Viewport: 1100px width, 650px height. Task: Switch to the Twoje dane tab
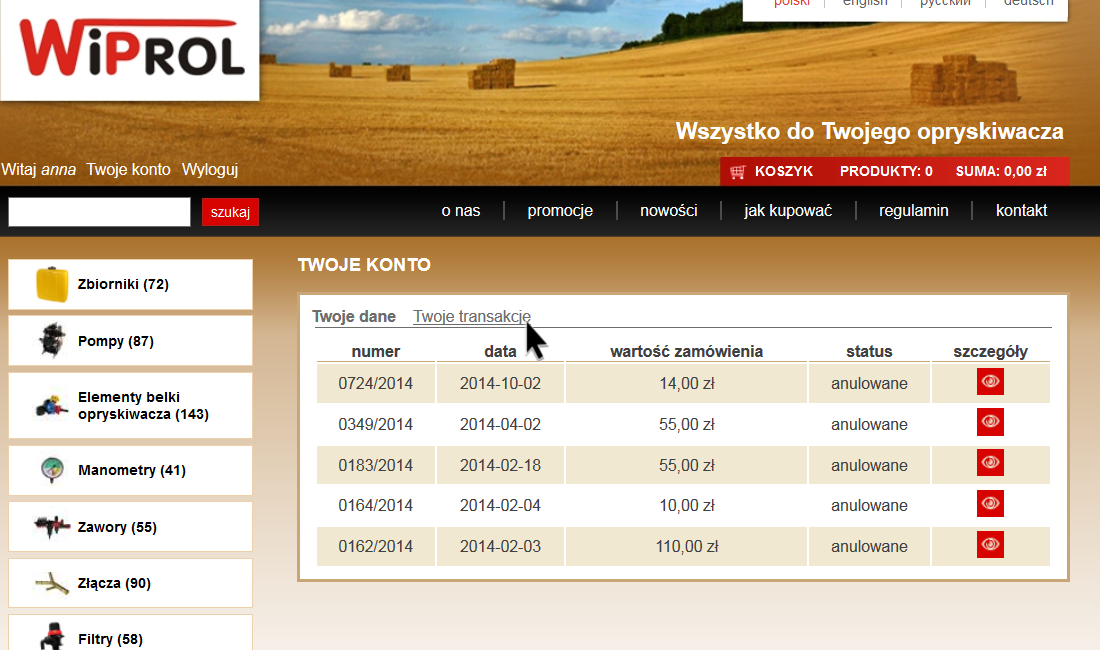point(354,316)
